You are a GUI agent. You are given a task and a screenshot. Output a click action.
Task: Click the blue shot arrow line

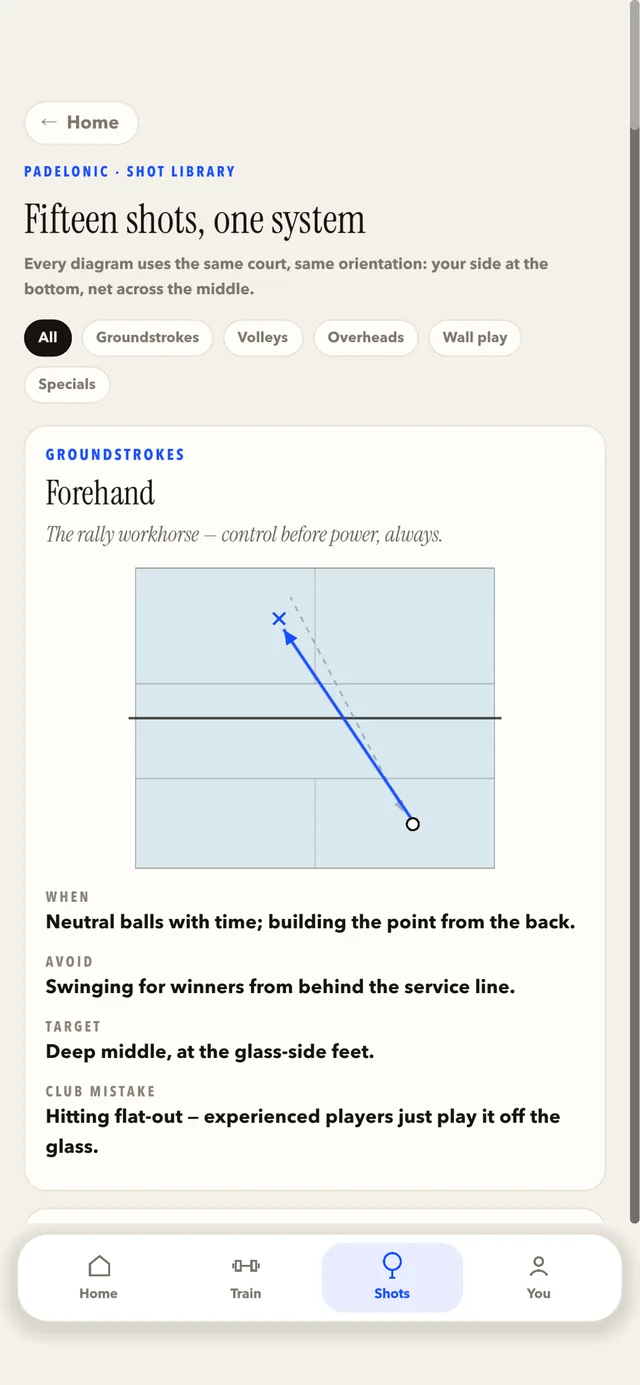346,722
